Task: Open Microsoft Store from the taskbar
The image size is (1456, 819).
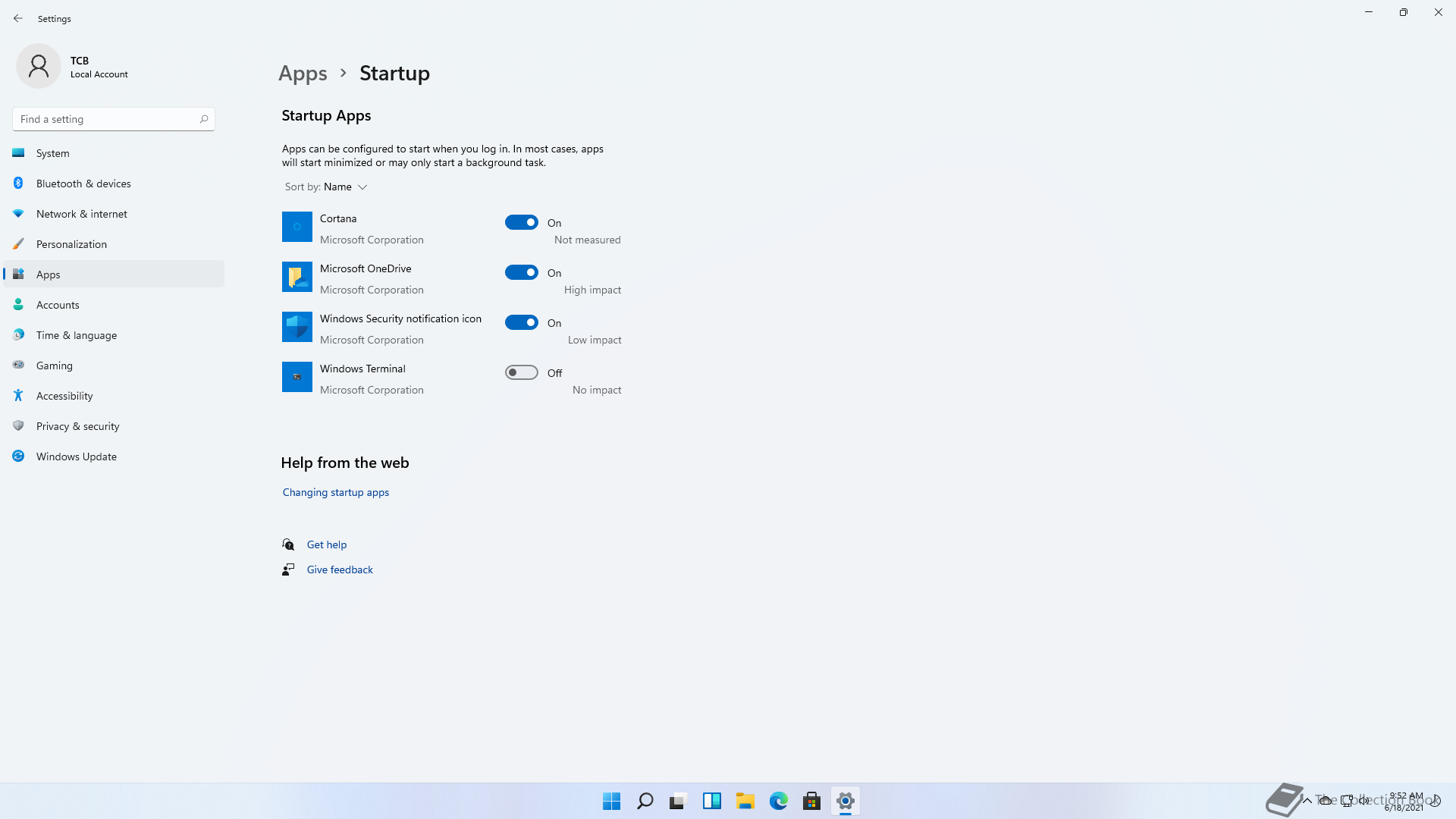Action: [812, 801]
